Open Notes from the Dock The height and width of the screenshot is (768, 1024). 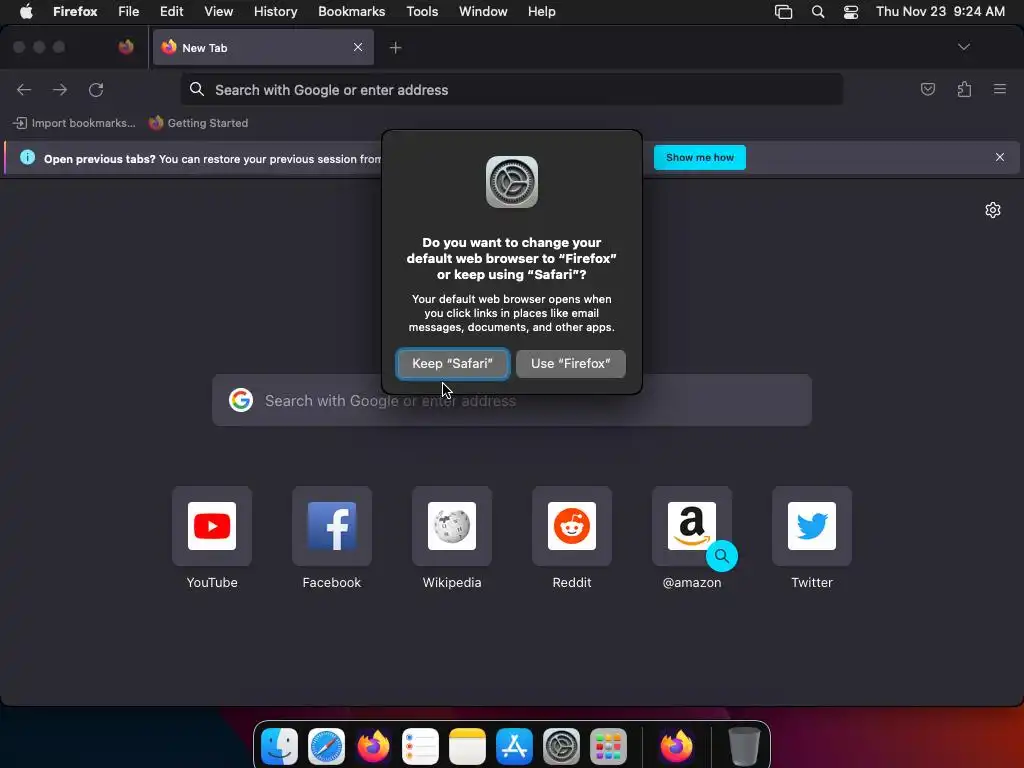pos(468,746)
